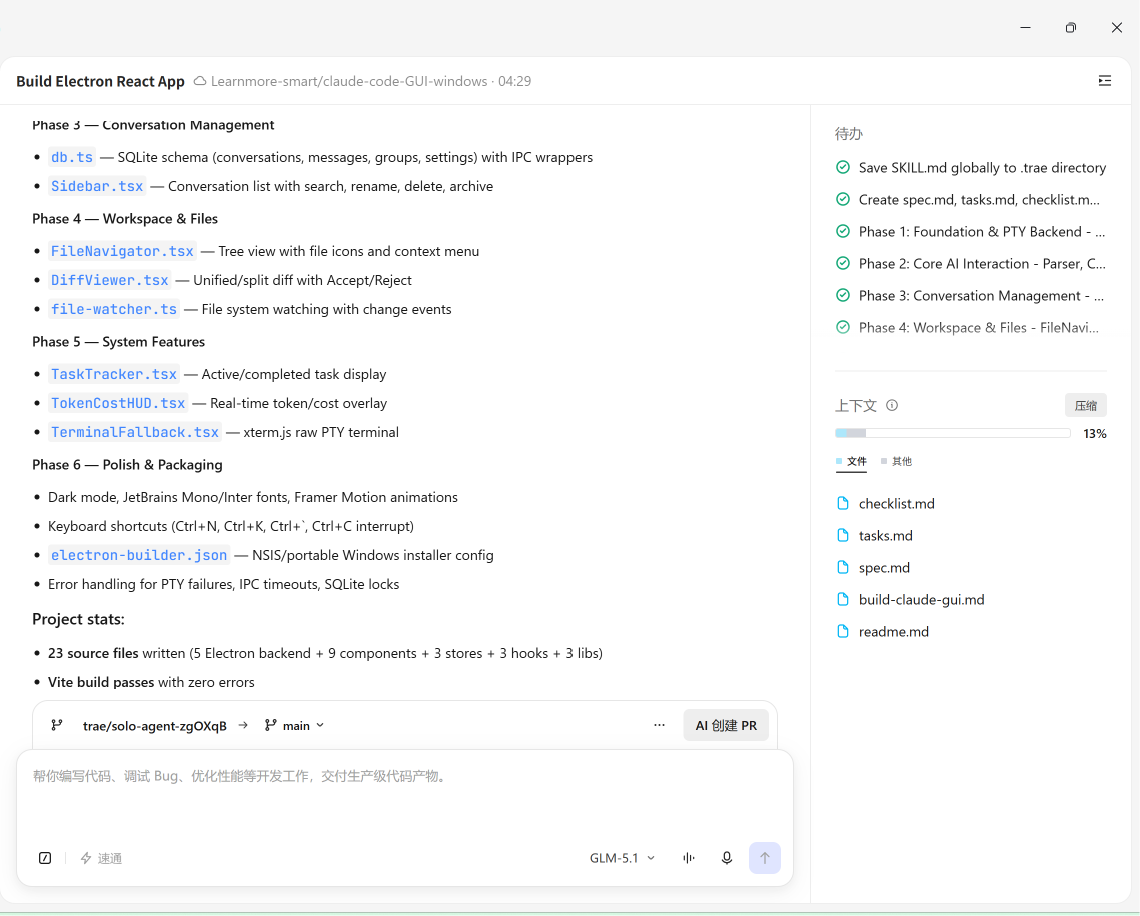Open the Sidebar.tsx file link
1140x916 pixels.
point(97,186)
